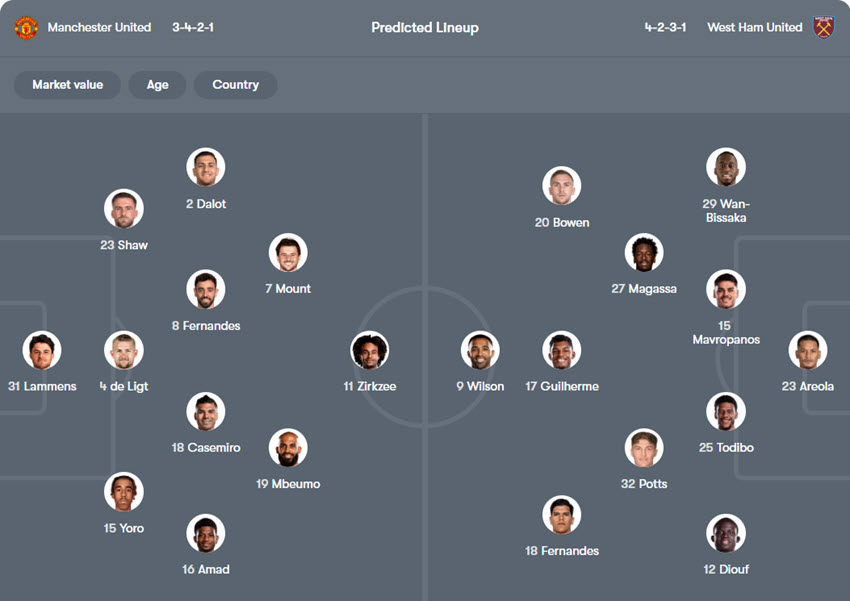Toggle the Age filter pill
850x601 pixels.
coord(157,85)
